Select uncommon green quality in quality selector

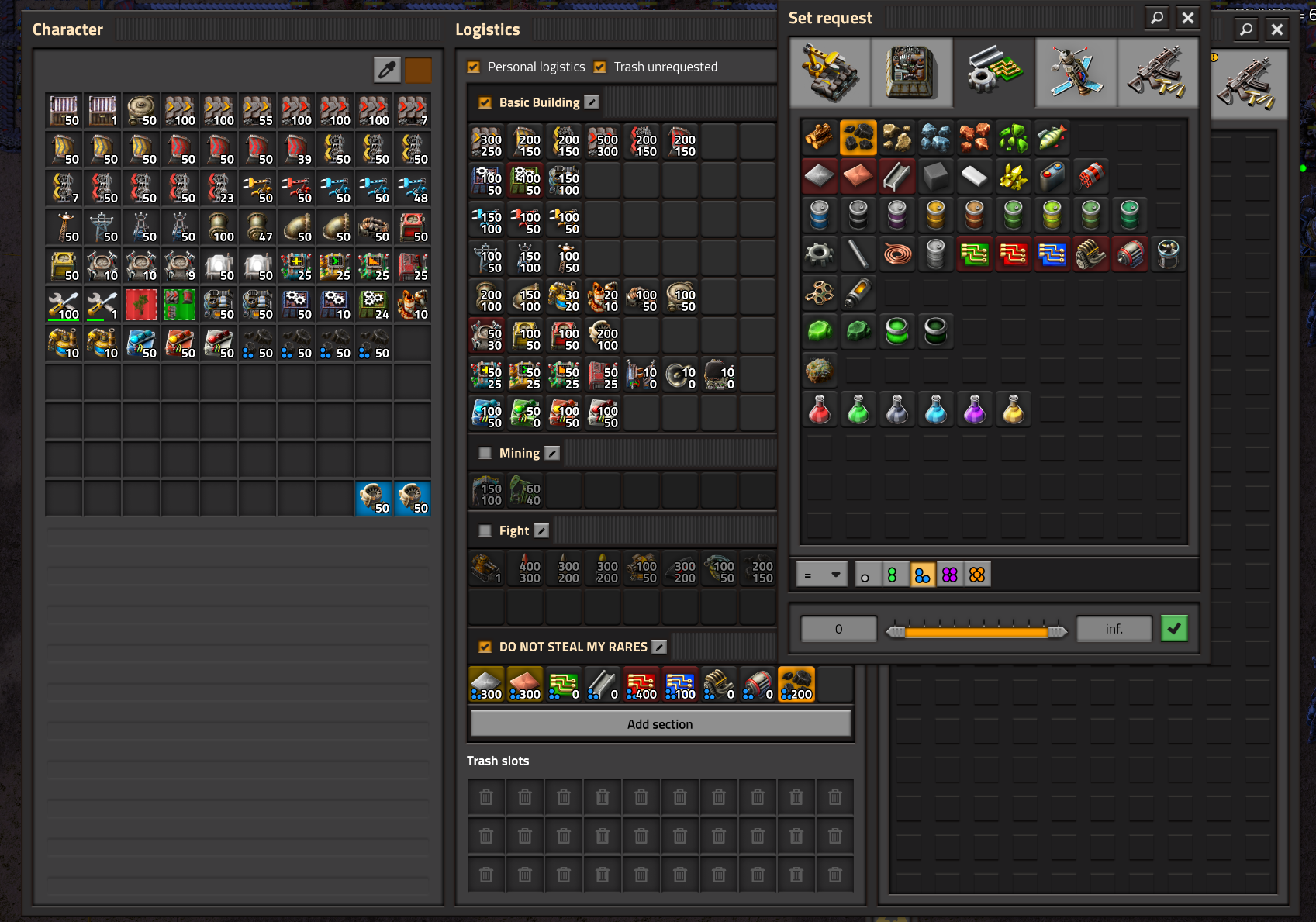tap(893, 575)
